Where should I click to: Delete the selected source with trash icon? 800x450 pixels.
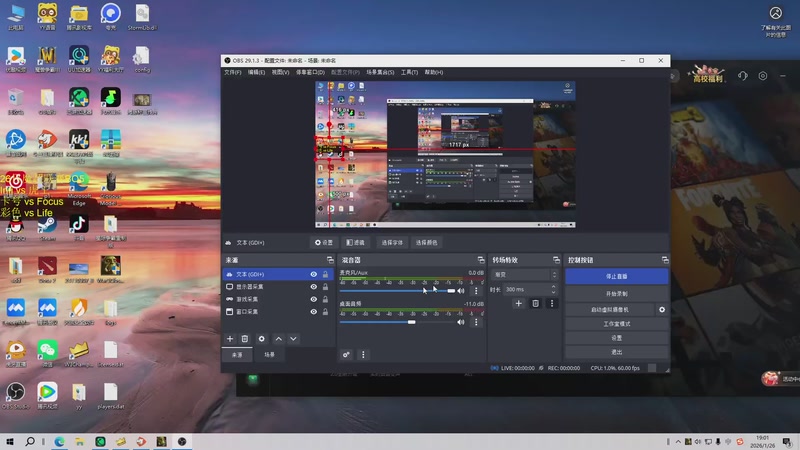pos(245,339)
